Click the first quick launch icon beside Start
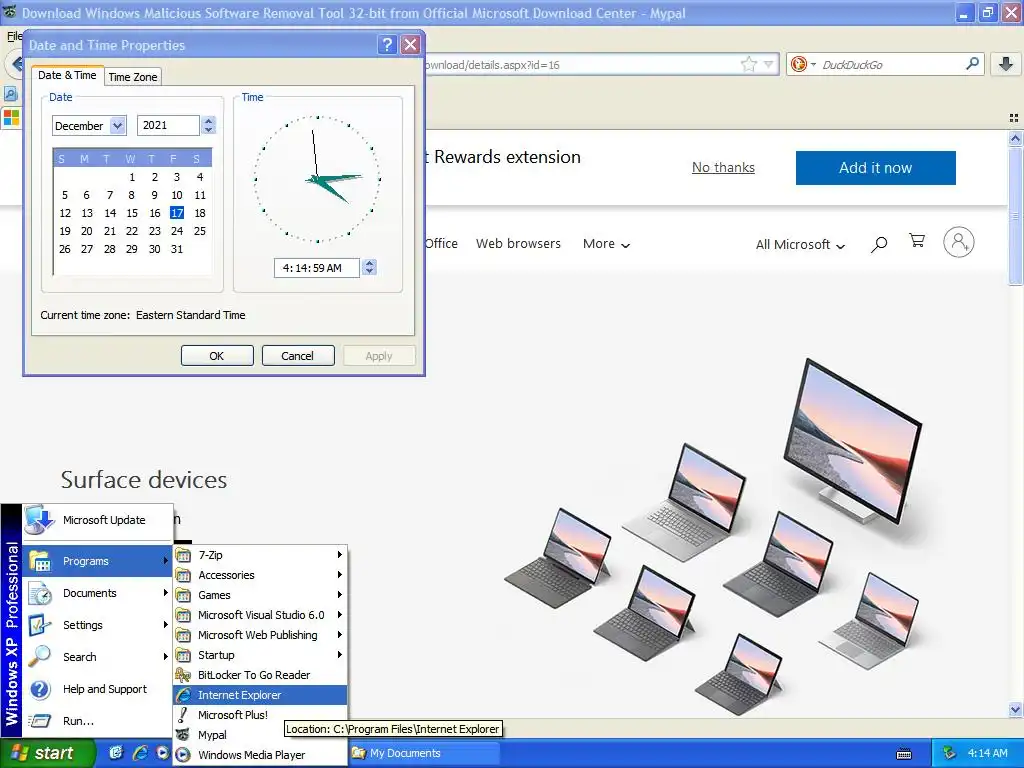Image resolution: width=1024 pixels, height=768 pixels. [x=116, y=753]
